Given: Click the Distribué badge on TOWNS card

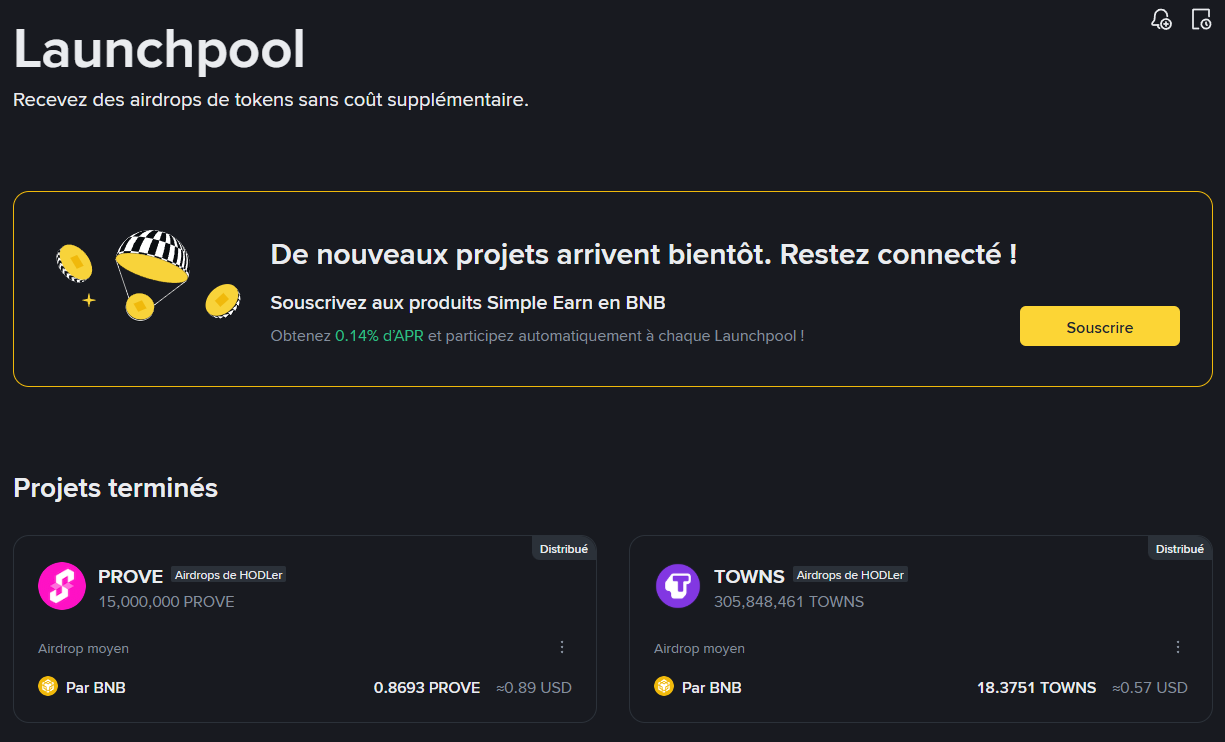Looking at the screenshot, I should 1180,549.
